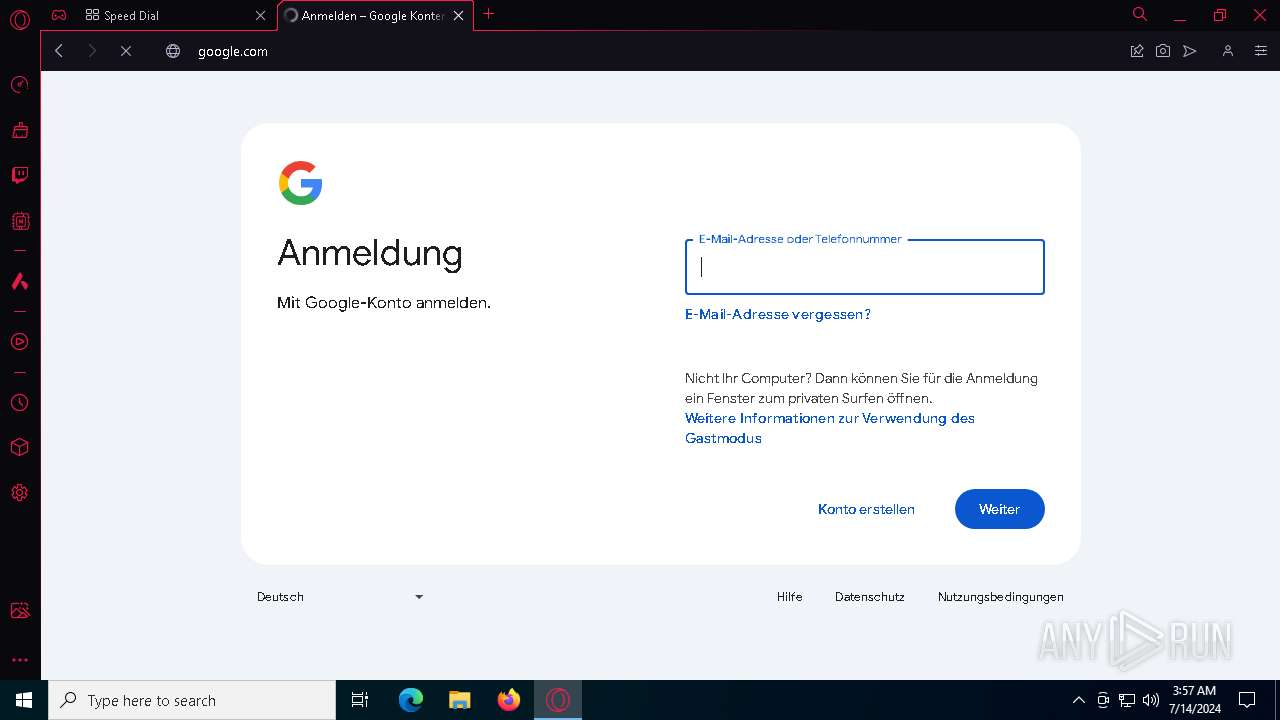Open GX Control speedometer in sidebar
The image size is (1280, 720).
(x=19, y=84)
